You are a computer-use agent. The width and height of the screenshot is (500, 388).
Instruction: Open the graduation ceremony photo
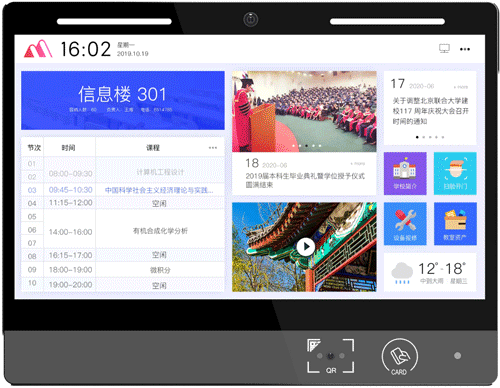tap(304, 111)
